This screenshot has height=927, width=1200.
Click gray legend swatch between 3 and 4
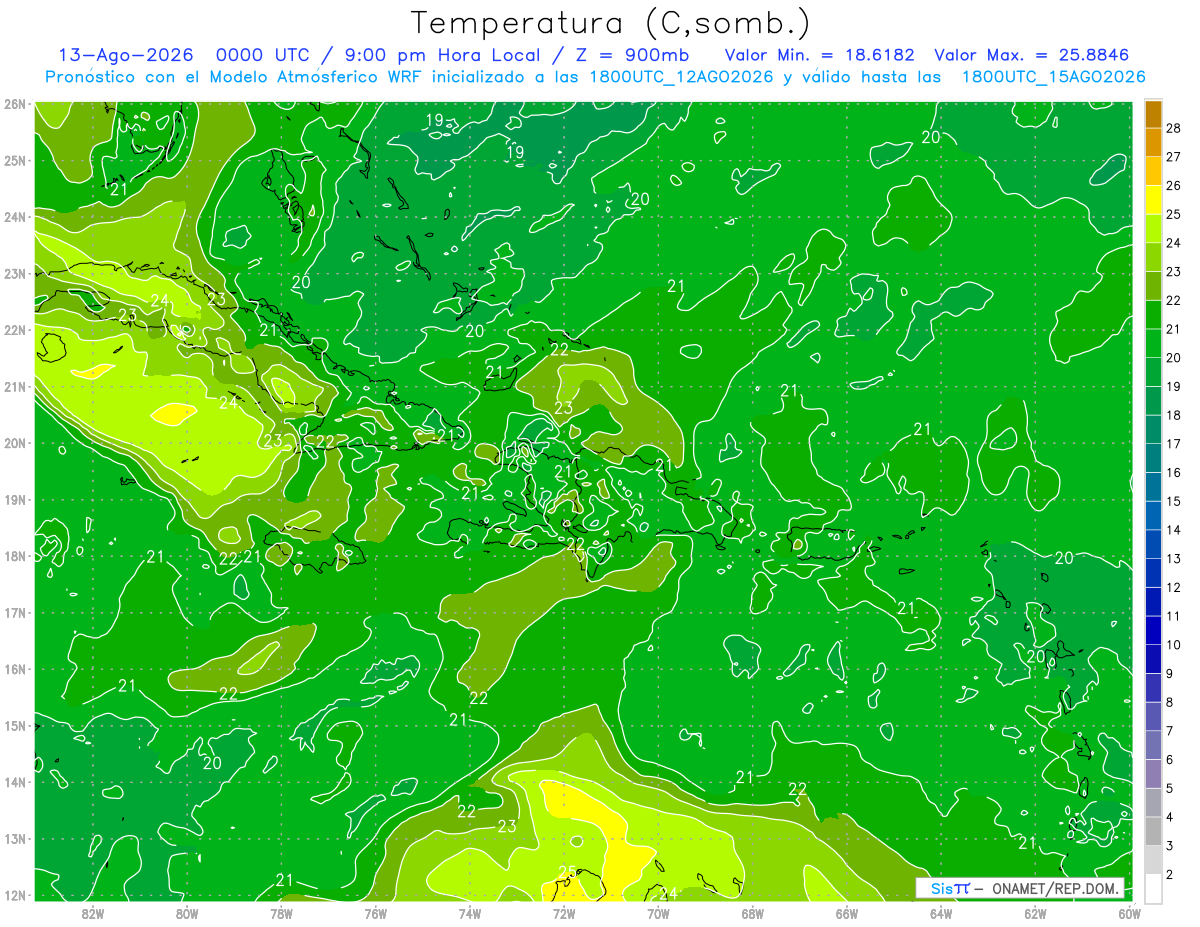click(x=1153, y=831)
